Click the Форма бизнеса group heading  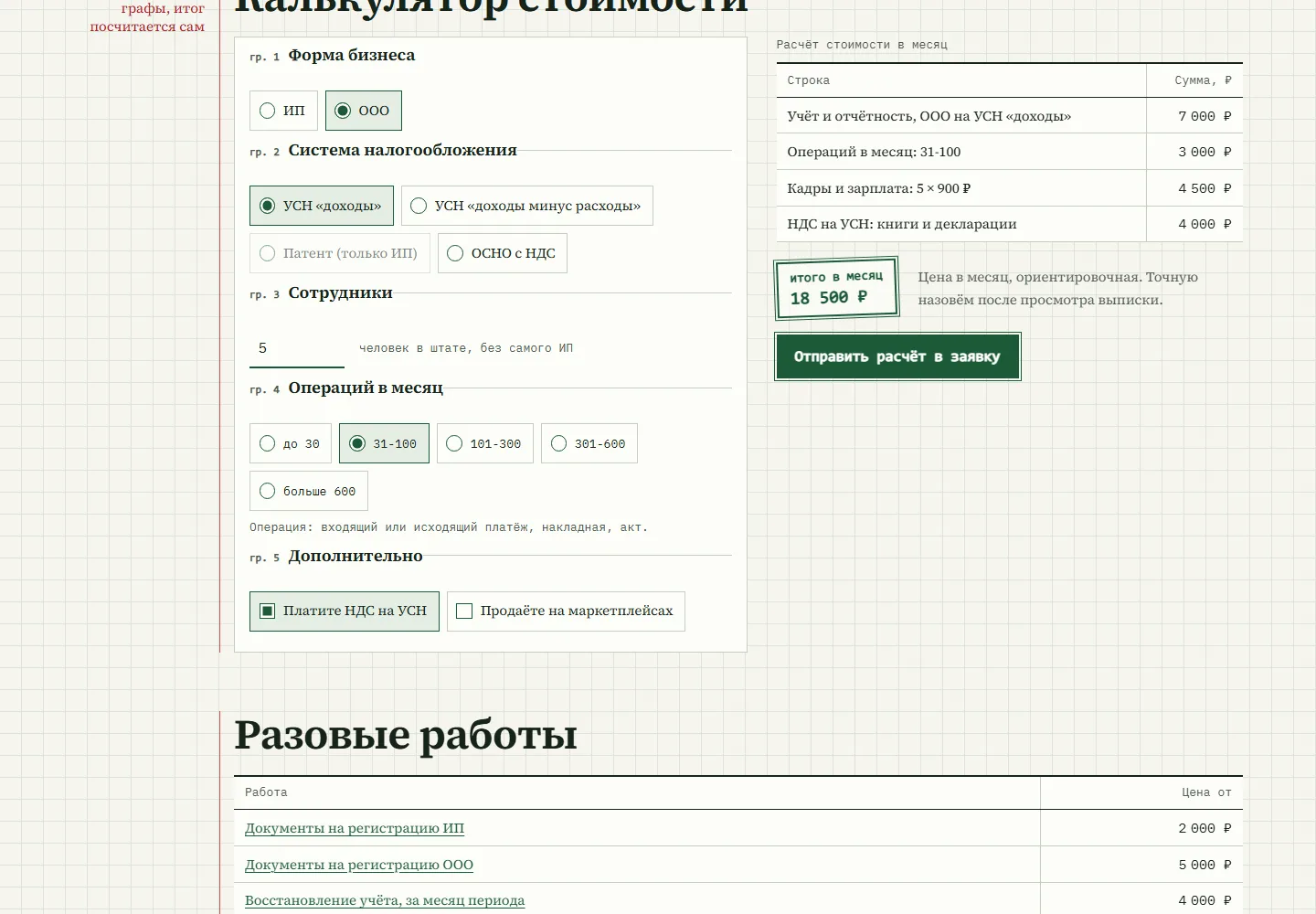coord(351,55)
